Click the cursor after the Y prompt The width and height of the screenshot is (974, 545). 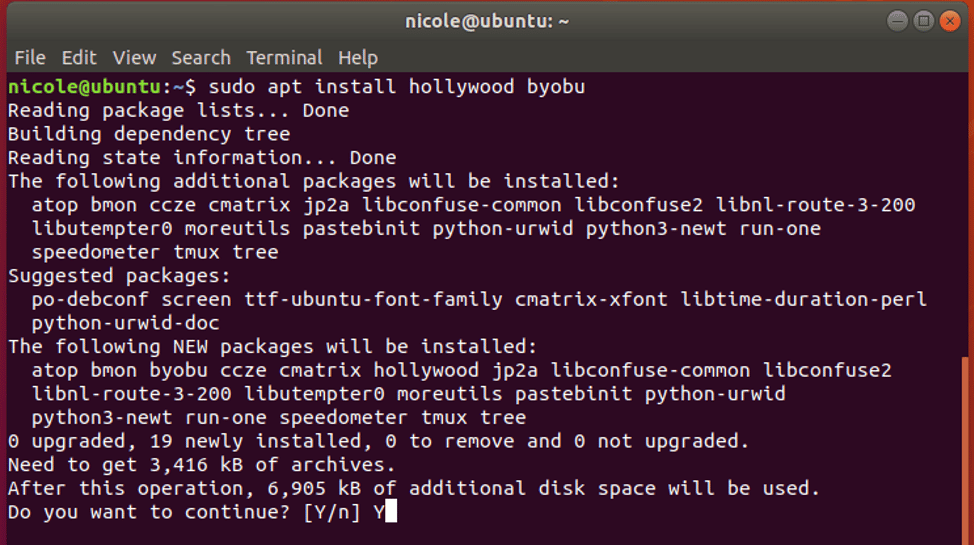click(391, 512)
